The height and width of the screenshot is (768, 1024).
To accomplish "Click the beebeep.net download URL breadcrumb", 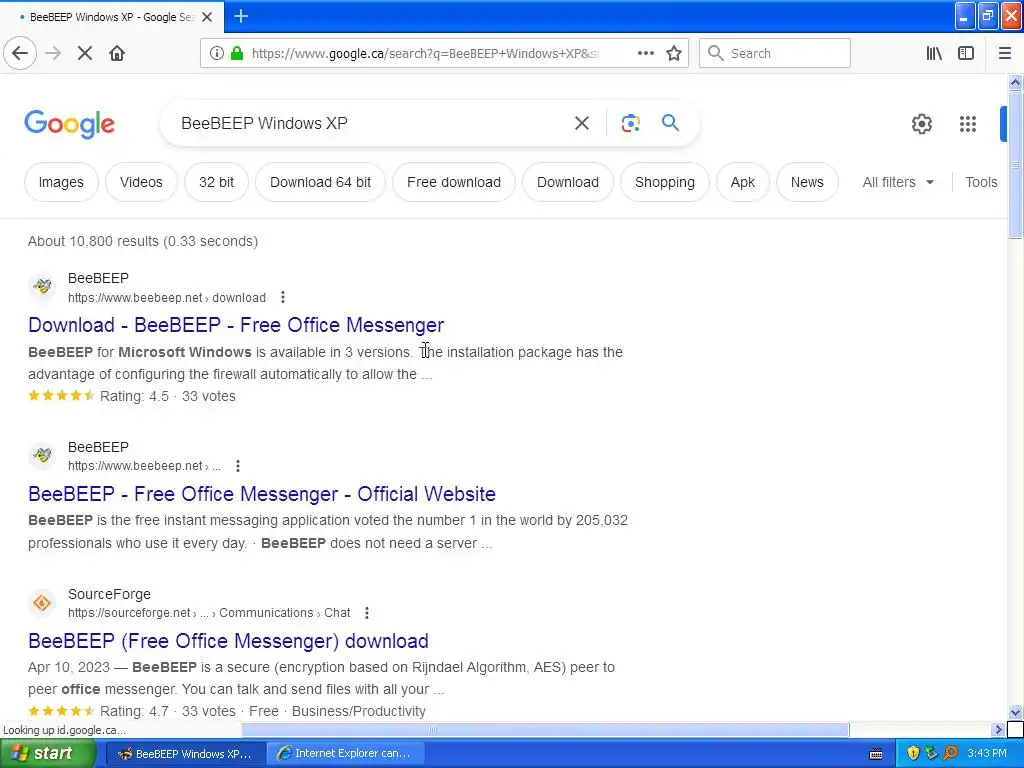I will (x=167, y=298).
